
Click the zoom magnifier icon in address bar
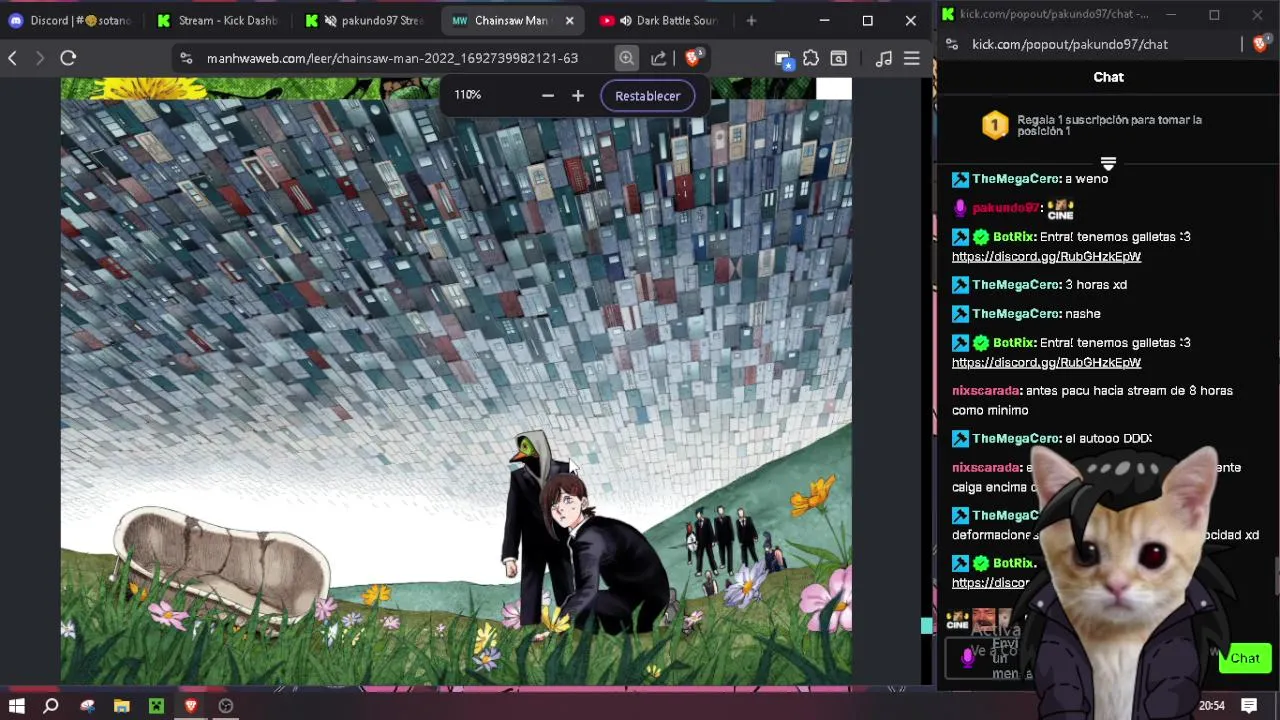pos(626,58)
